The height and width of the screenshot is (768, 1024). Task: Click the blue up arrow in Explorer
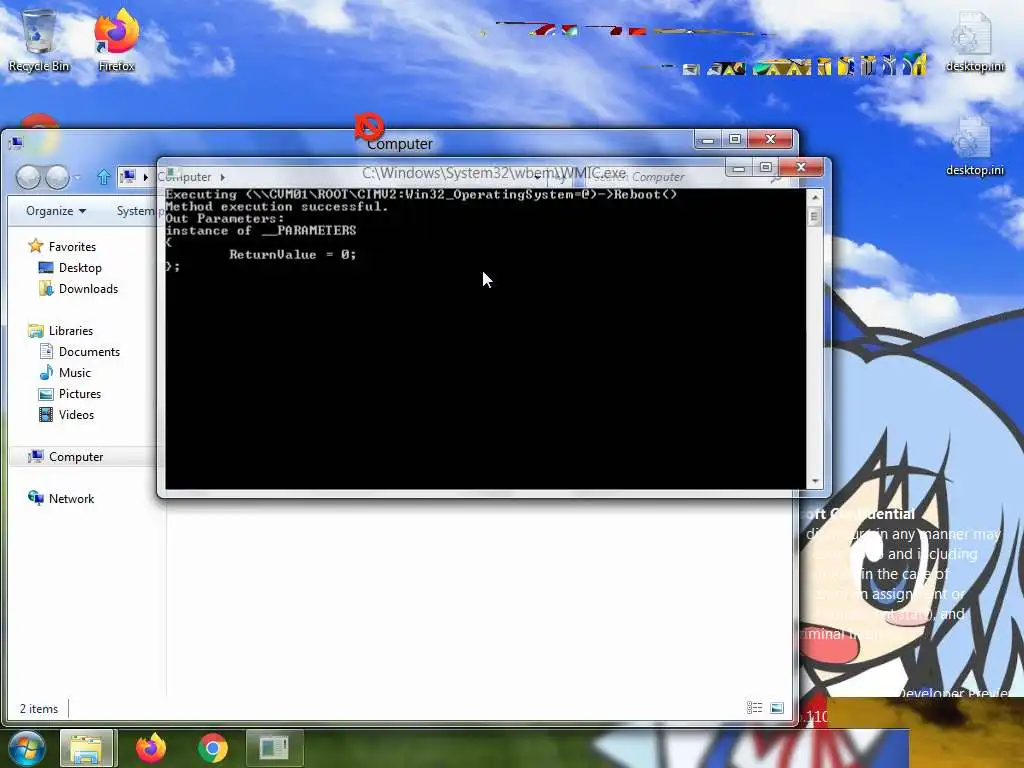coord(103,177)
